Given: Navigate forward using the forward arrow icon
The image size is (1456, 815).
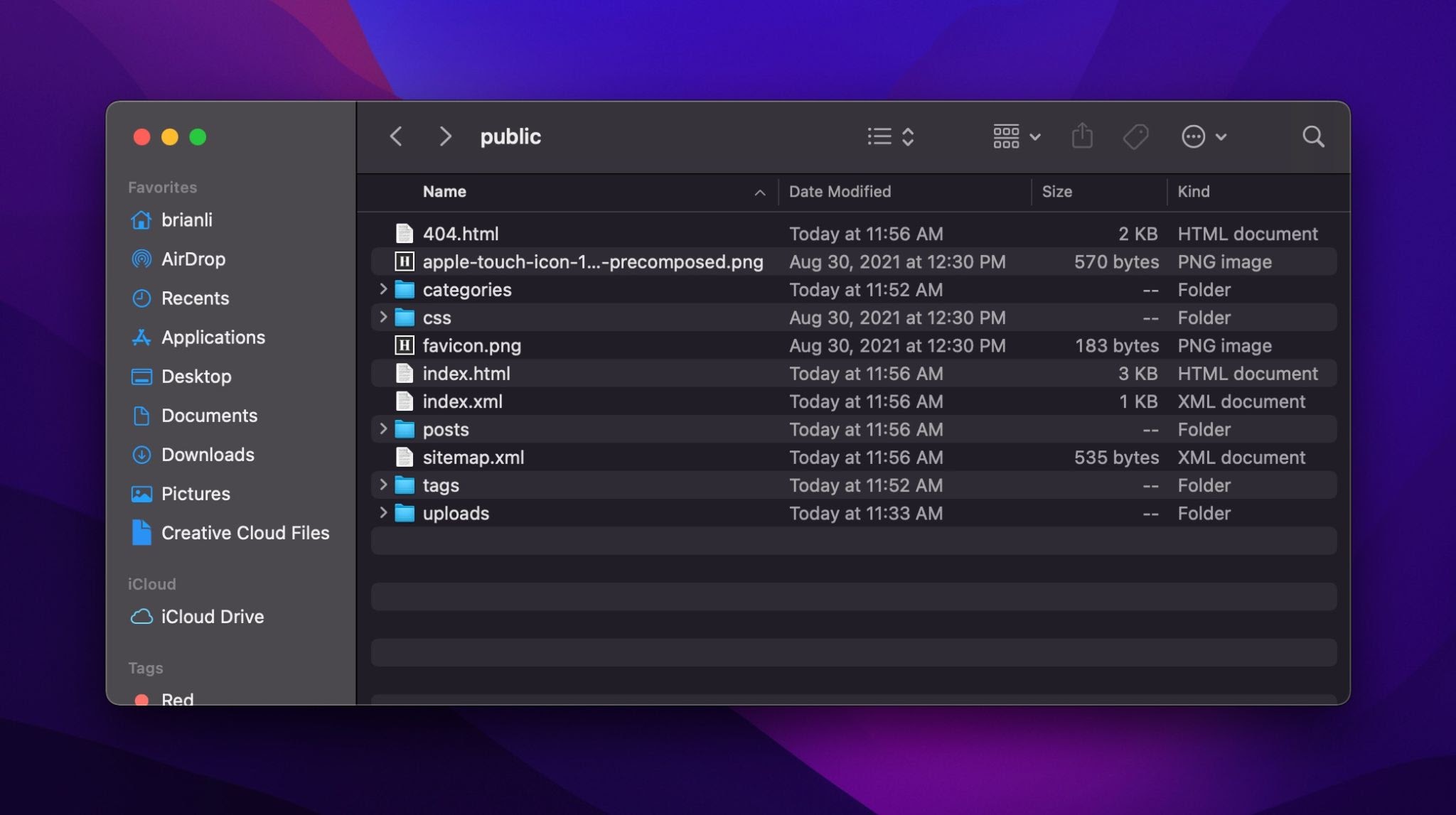Looking at the screenshot, I should pyautogui.click(x=444, y=135).
